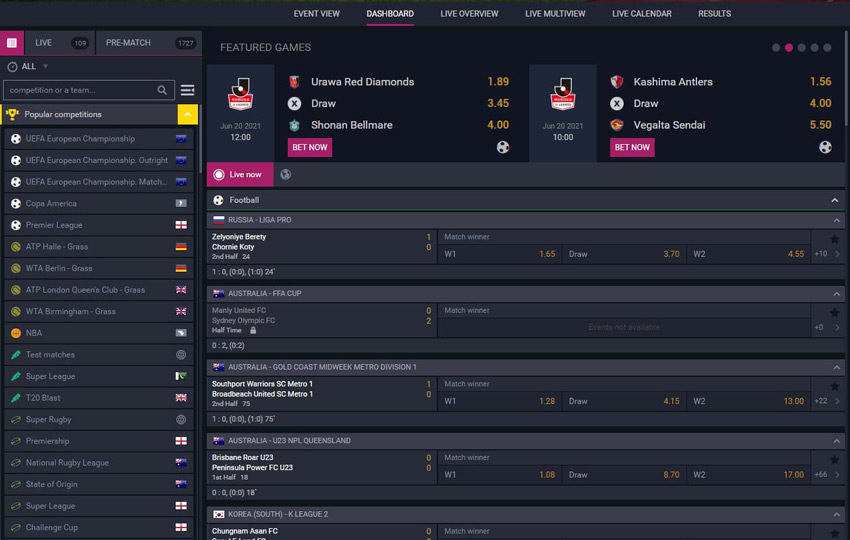
Task: Expand +22 markets for Southport Warriors match
Action: [x=827, y=401]
